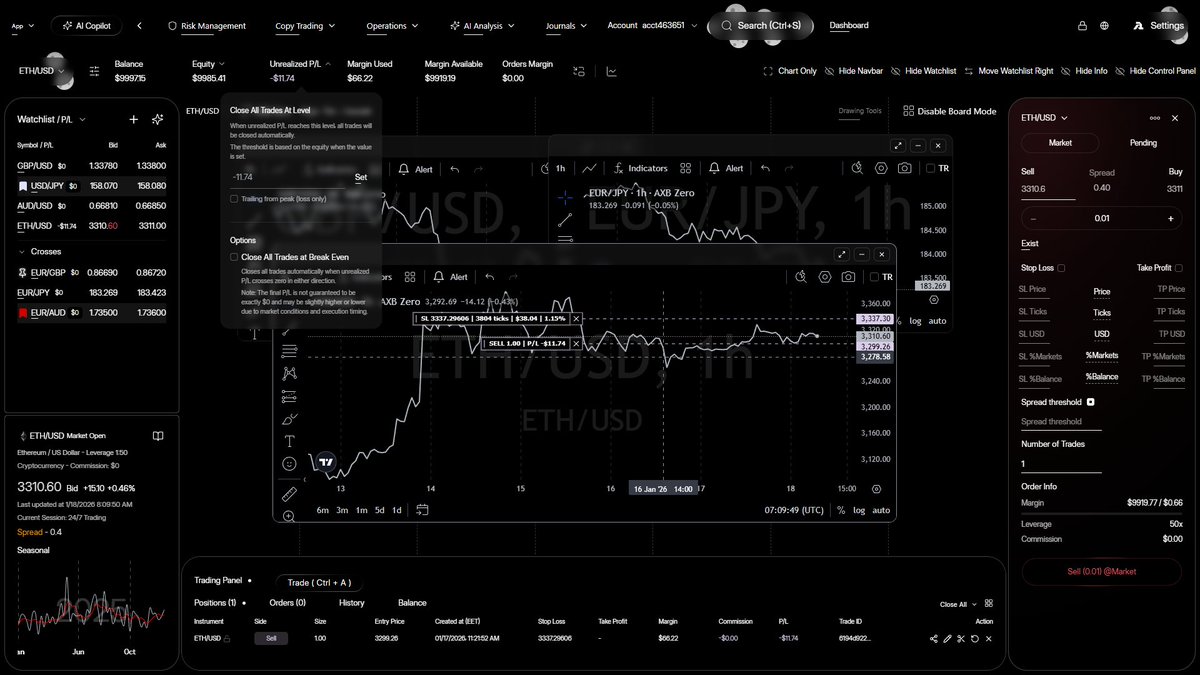
Task: Open the globe language icon
Action: [1104, 26]
